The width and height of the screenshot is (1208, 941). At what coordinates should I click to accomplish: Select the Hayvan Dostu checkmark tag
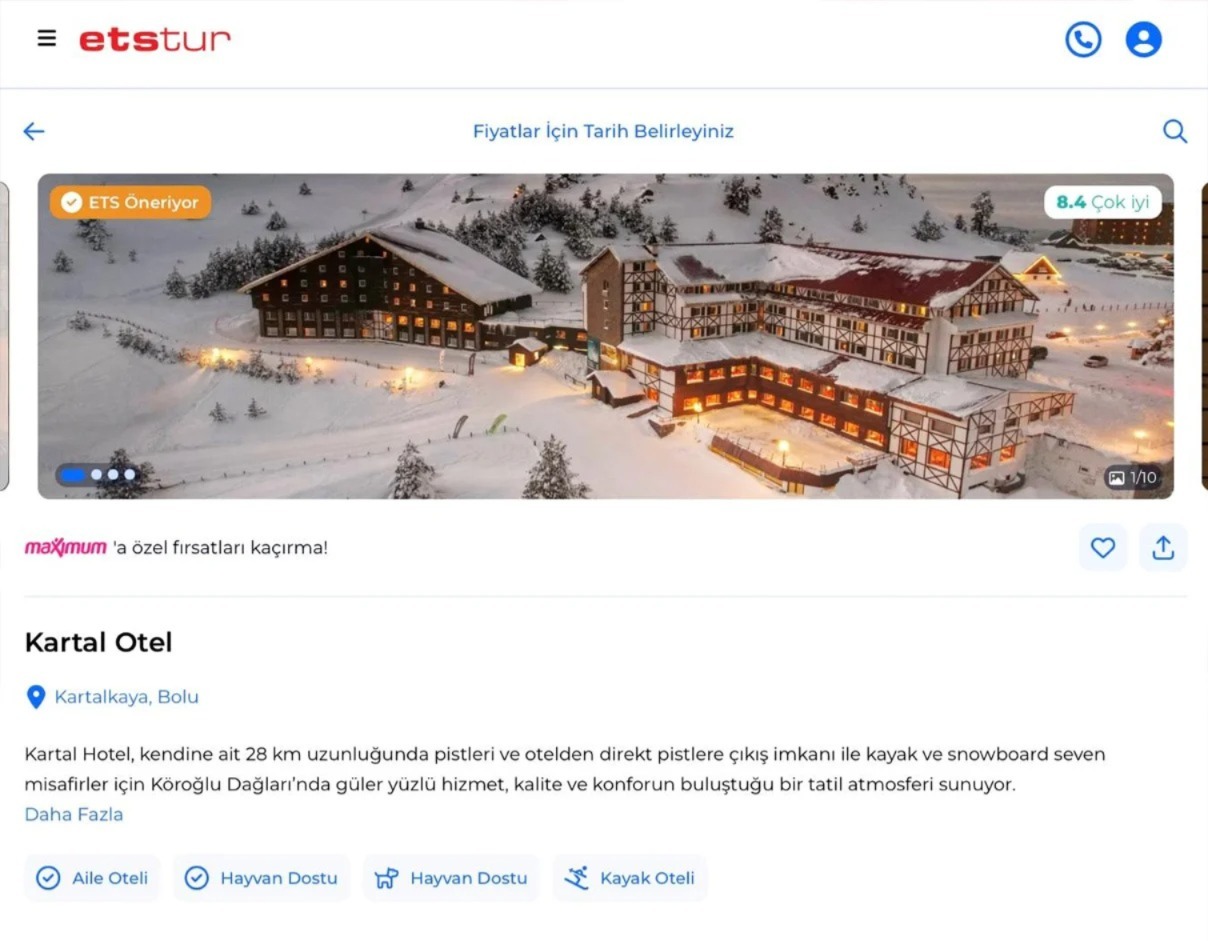click(x=262, y=878)
